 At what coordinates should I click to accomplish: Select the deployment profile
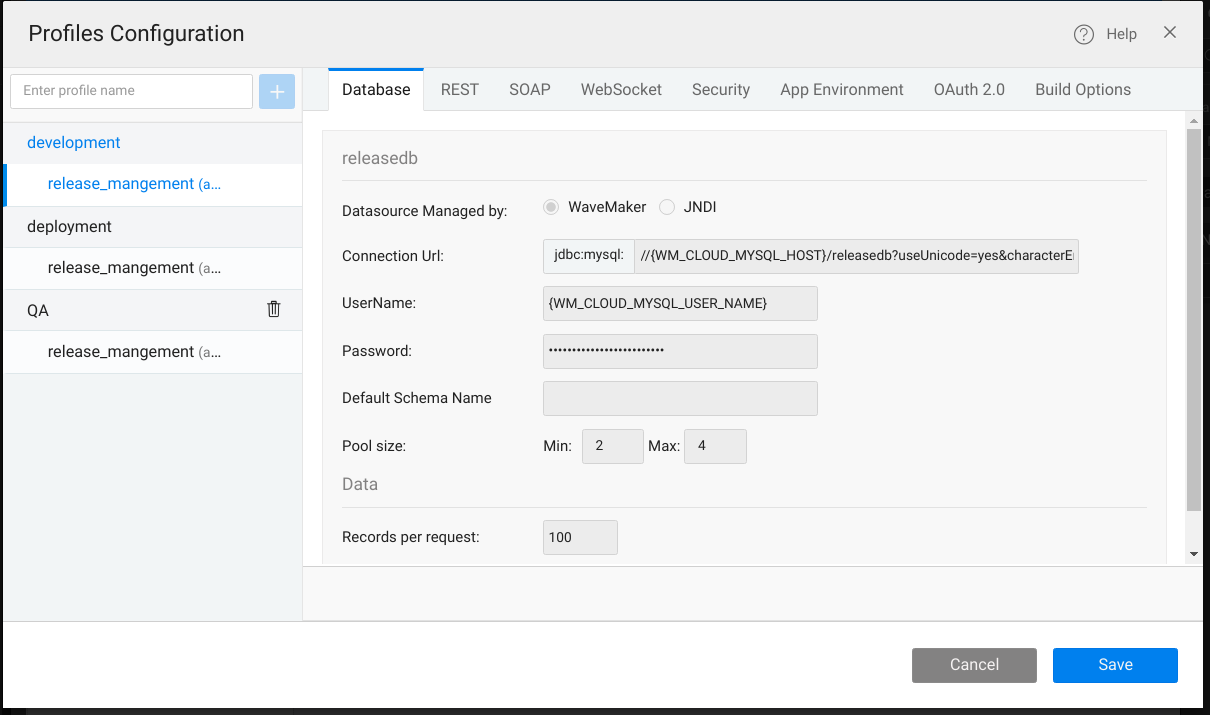(69, 226)
